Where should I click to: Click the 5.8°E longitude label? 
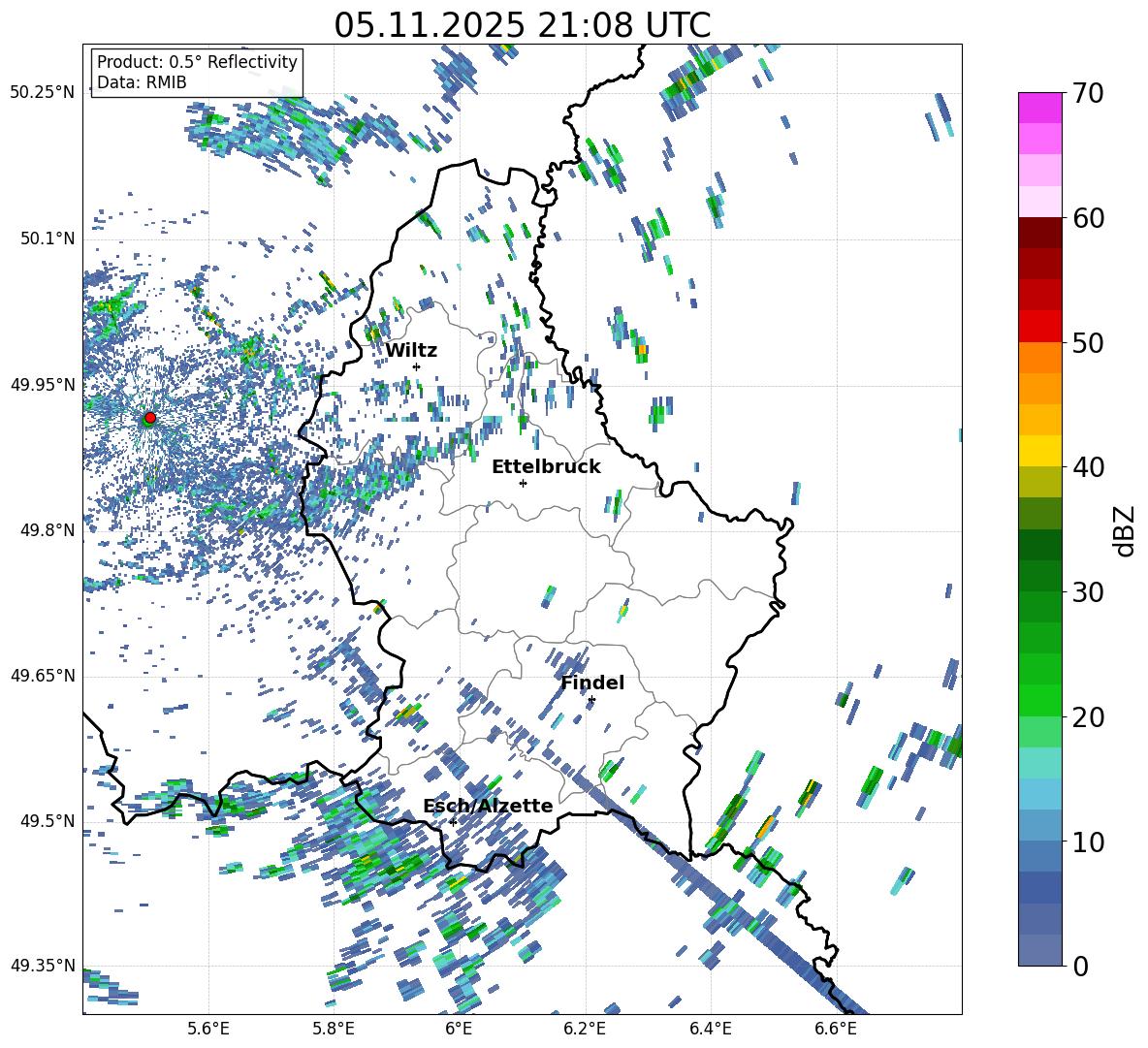[334, 1029]
